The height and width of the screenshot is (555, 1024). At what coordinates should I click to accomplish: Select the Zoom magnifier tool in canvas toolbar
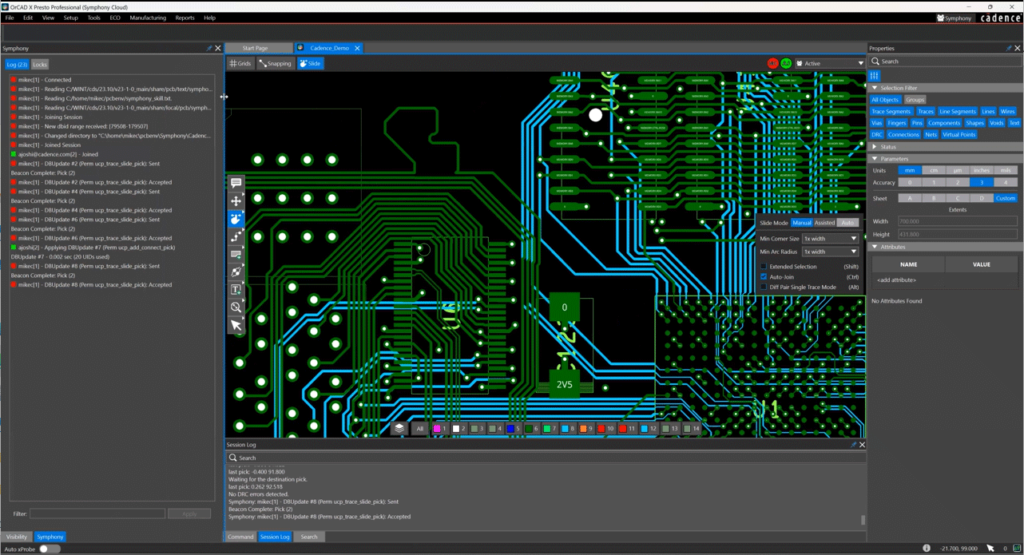click(x=236, y=307)
